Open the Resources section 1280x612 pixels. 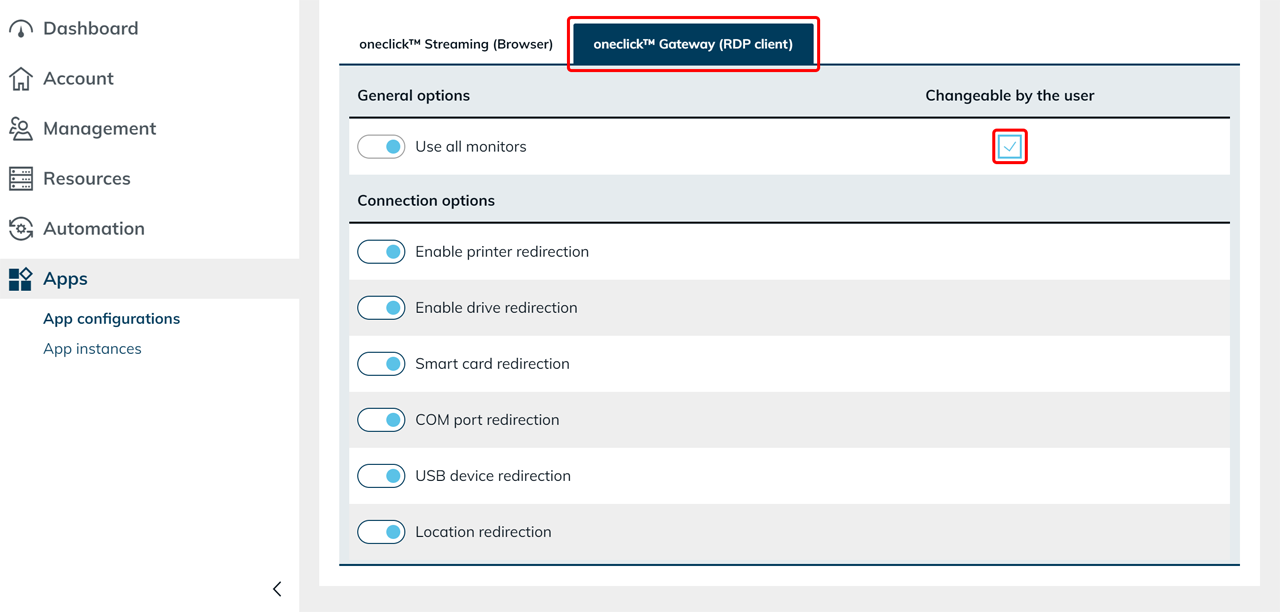(87, 179)
